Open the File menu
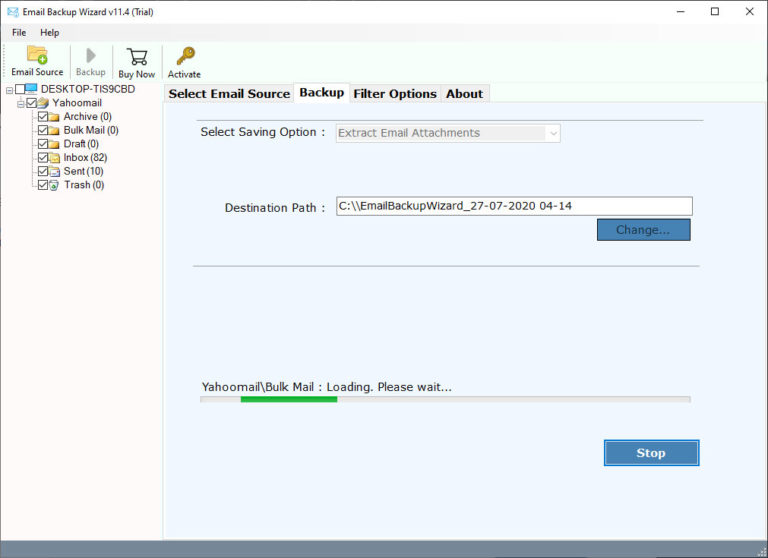Viewport: 768px width, 558px height. (x=19, y=32)
